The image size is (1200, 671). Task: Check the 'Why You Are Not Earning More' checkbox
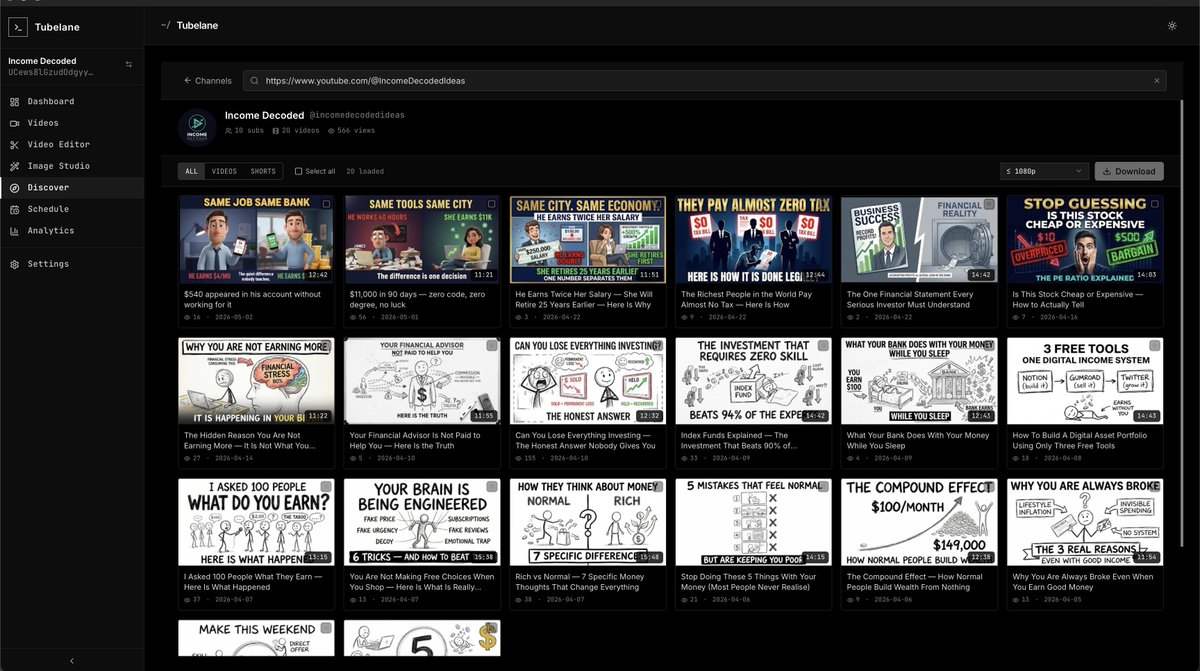point(326,346)
